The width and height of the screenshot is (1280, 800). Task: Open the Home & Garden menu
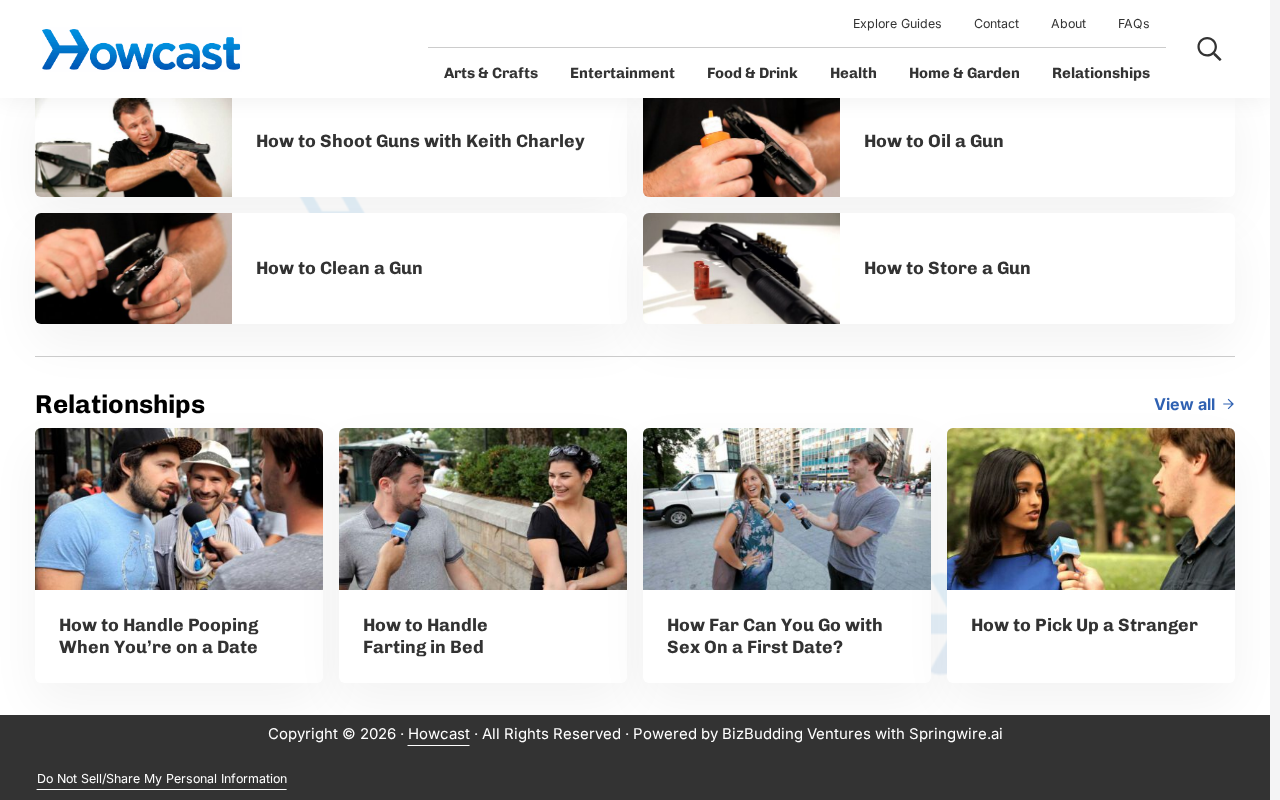point(964,73)
